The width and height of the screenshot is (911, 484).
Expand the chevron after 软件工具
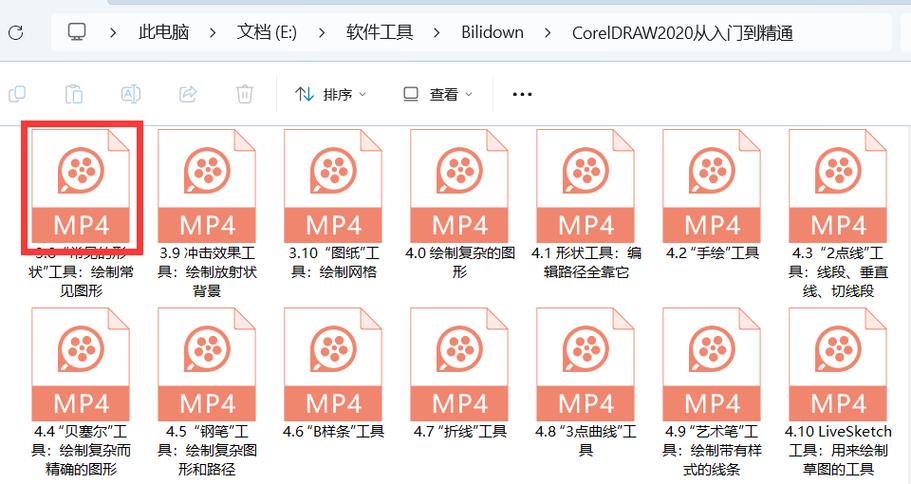tap(436, 33)
